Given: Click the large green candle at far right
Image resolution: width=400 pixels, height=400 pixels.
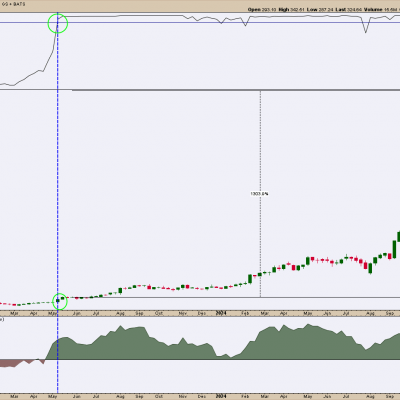Looking at the screenshot, I should 394,249.
